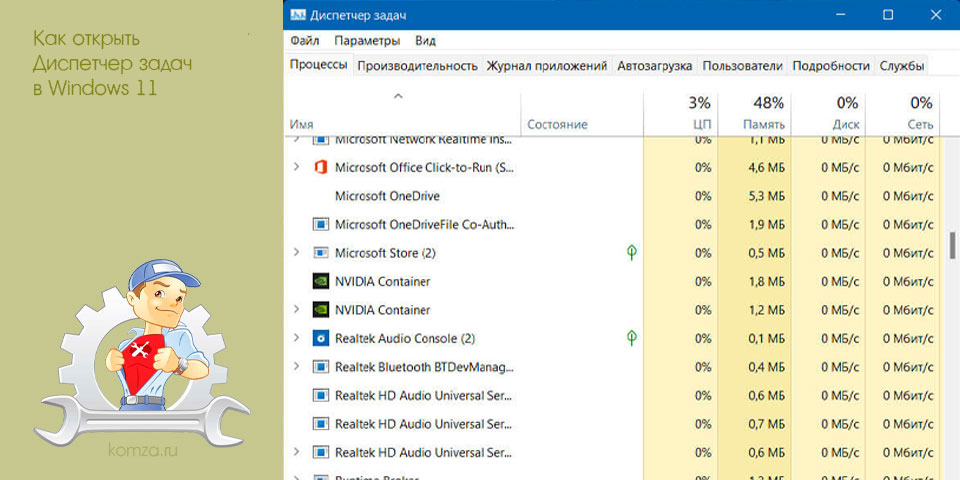Switch to the Службы tab
The height and width of the screenshot is (480, 960).
click(x=902, y=66)
